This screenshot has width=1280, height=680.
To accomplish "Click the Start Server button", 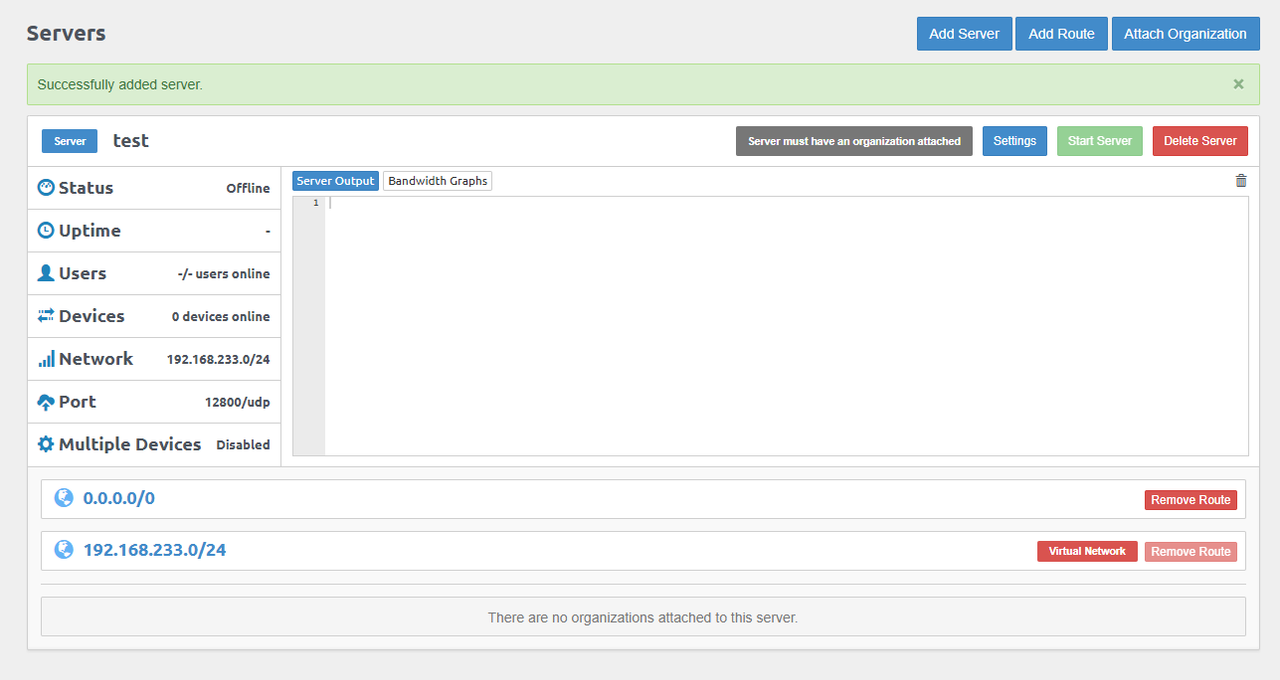I will [x=1100, y=141].
